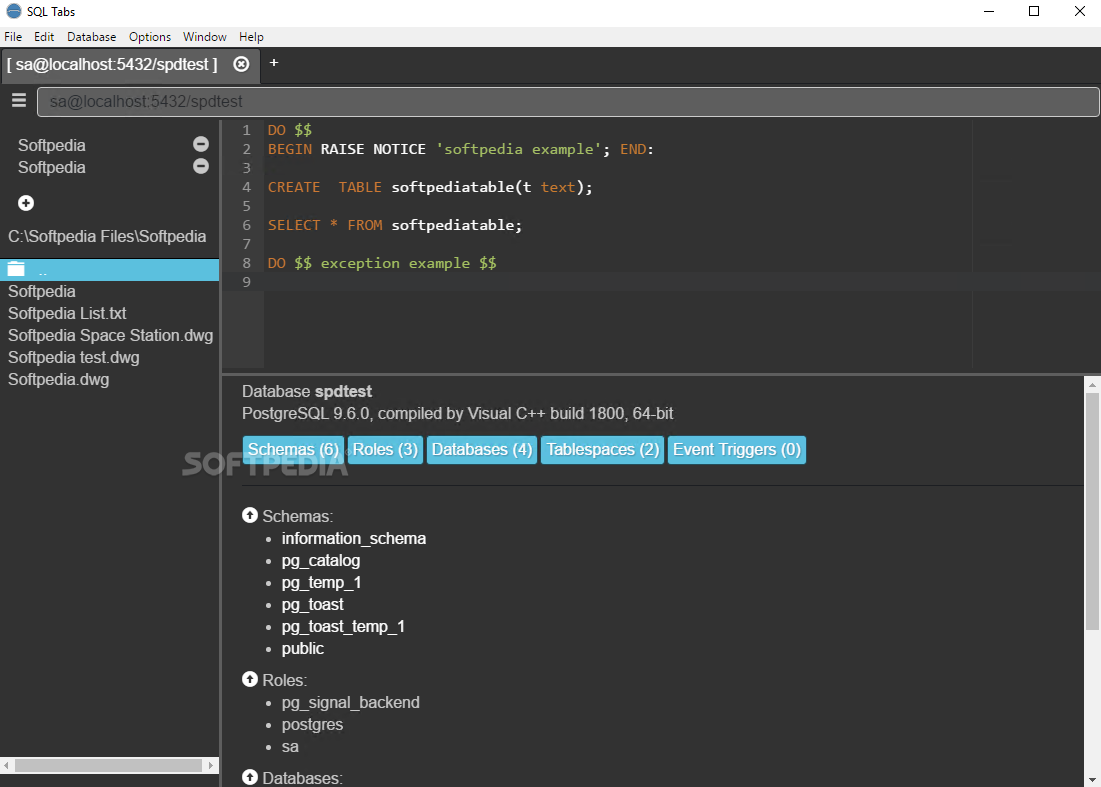
Task: Collapse the Schemas section arrow
Action: (x=250, y=515)
